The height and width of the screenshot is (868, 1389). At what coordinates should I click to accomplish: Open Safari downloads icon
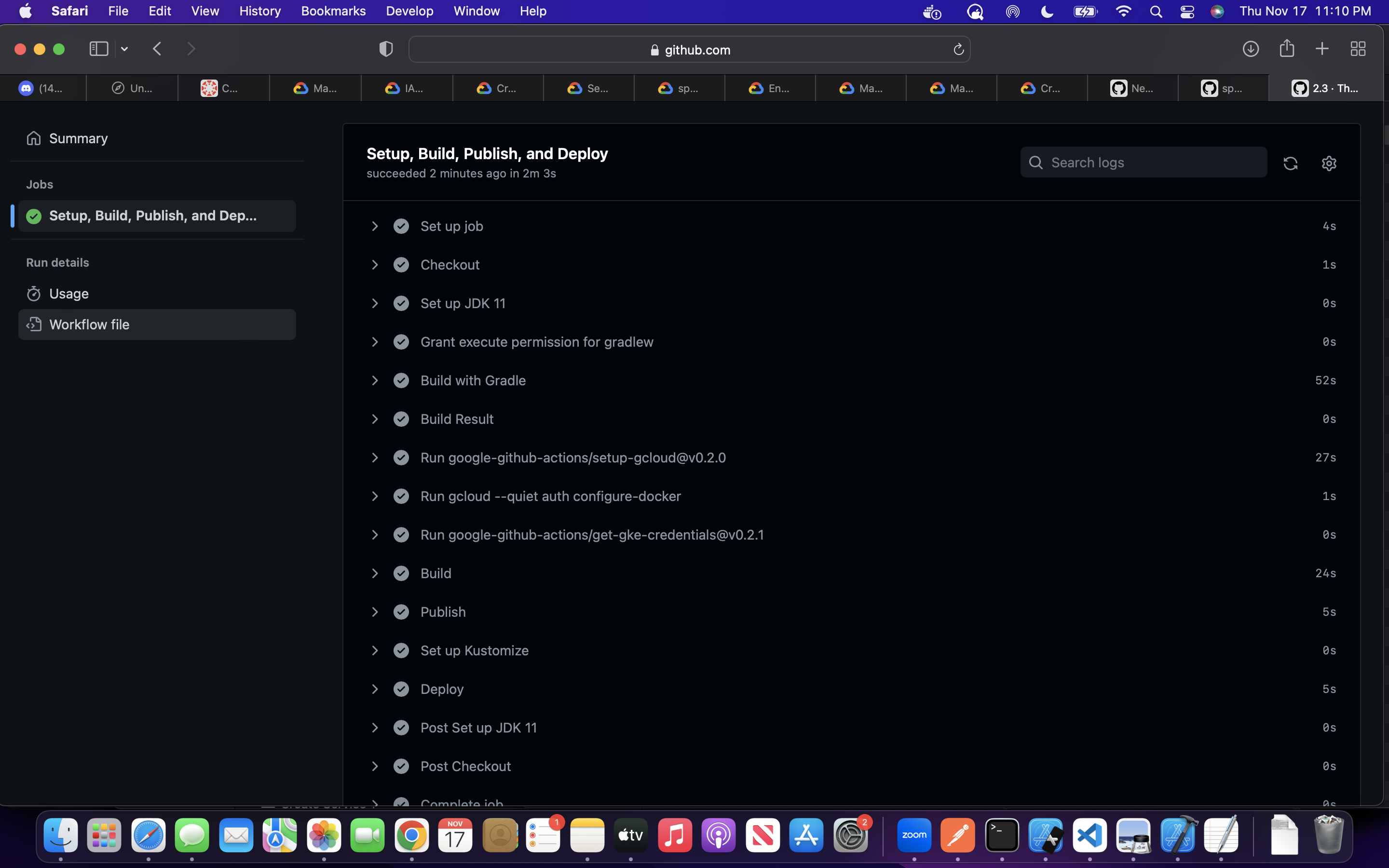(1251, 49)
